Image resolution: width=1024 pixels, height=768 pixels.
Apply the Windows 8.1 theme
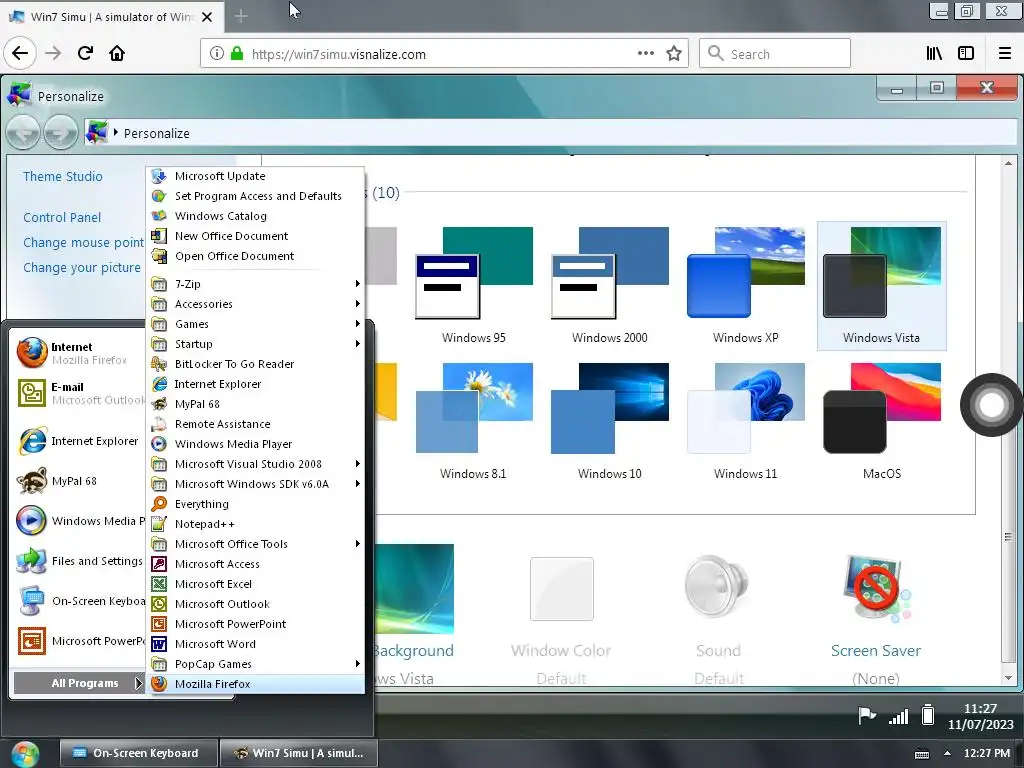coord(474,422)
